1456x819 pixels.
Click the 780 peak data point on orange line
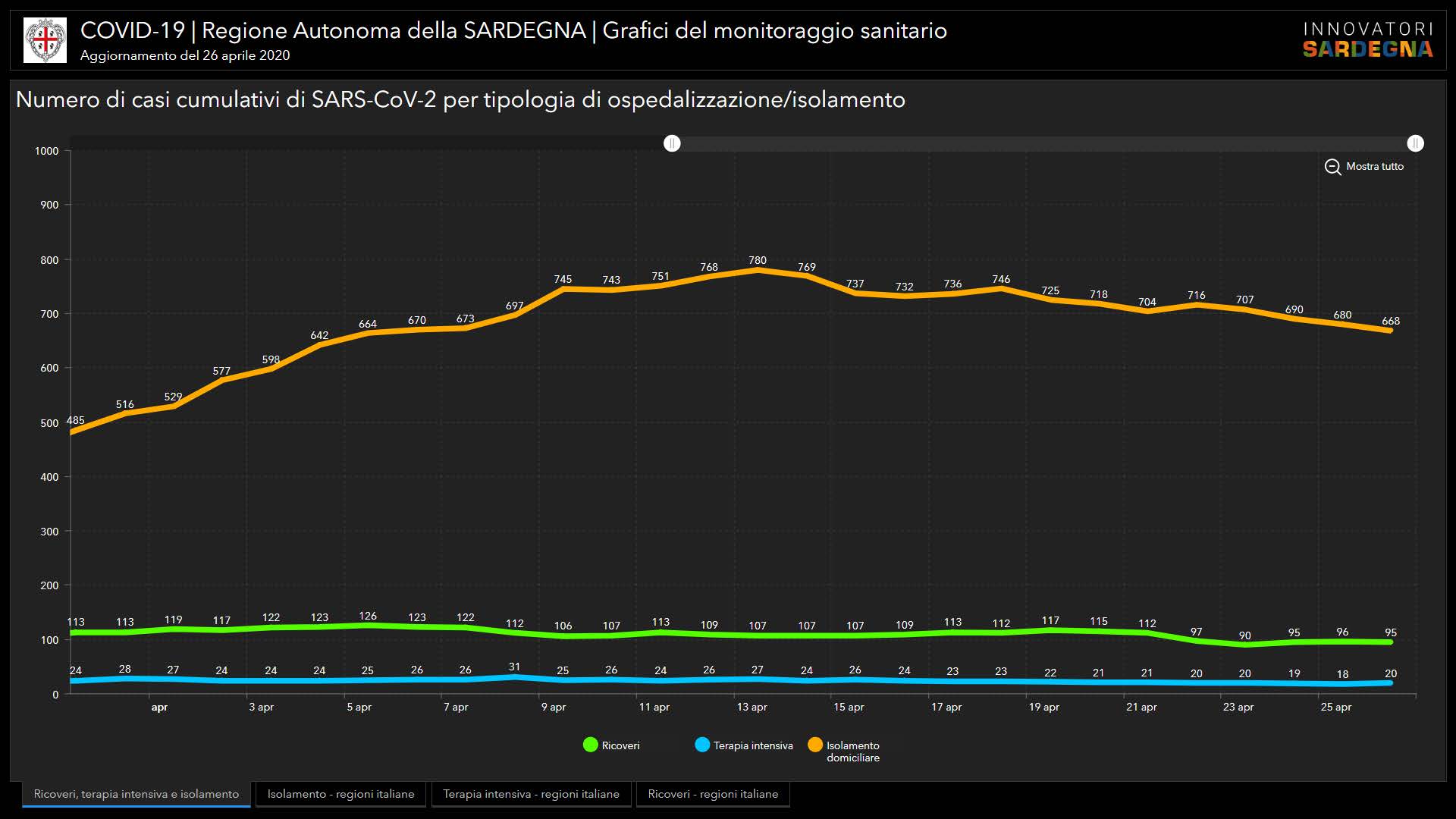(758, 270)
